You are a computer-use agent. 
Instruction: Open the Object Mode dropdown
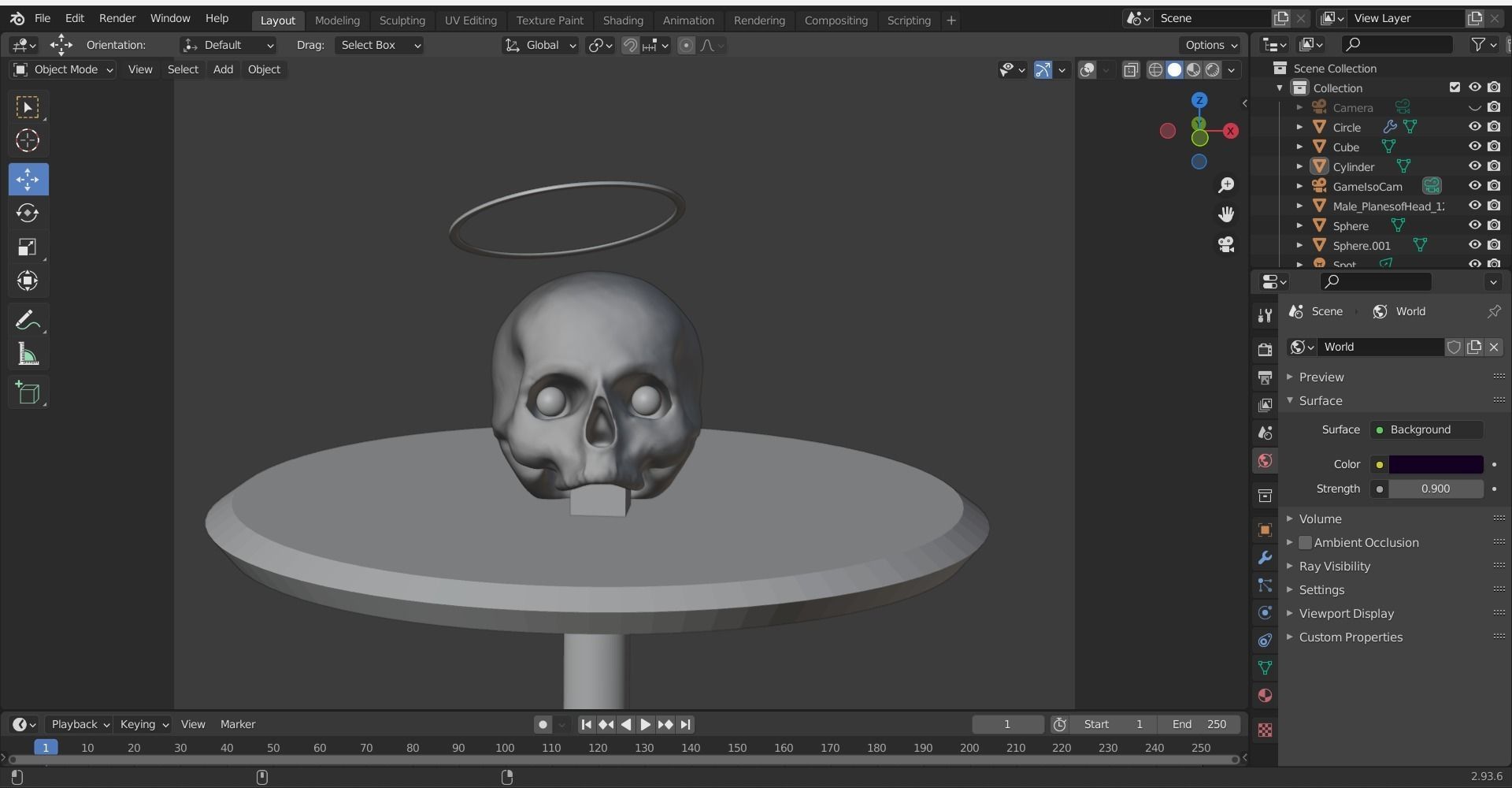[x=64, y=69]
